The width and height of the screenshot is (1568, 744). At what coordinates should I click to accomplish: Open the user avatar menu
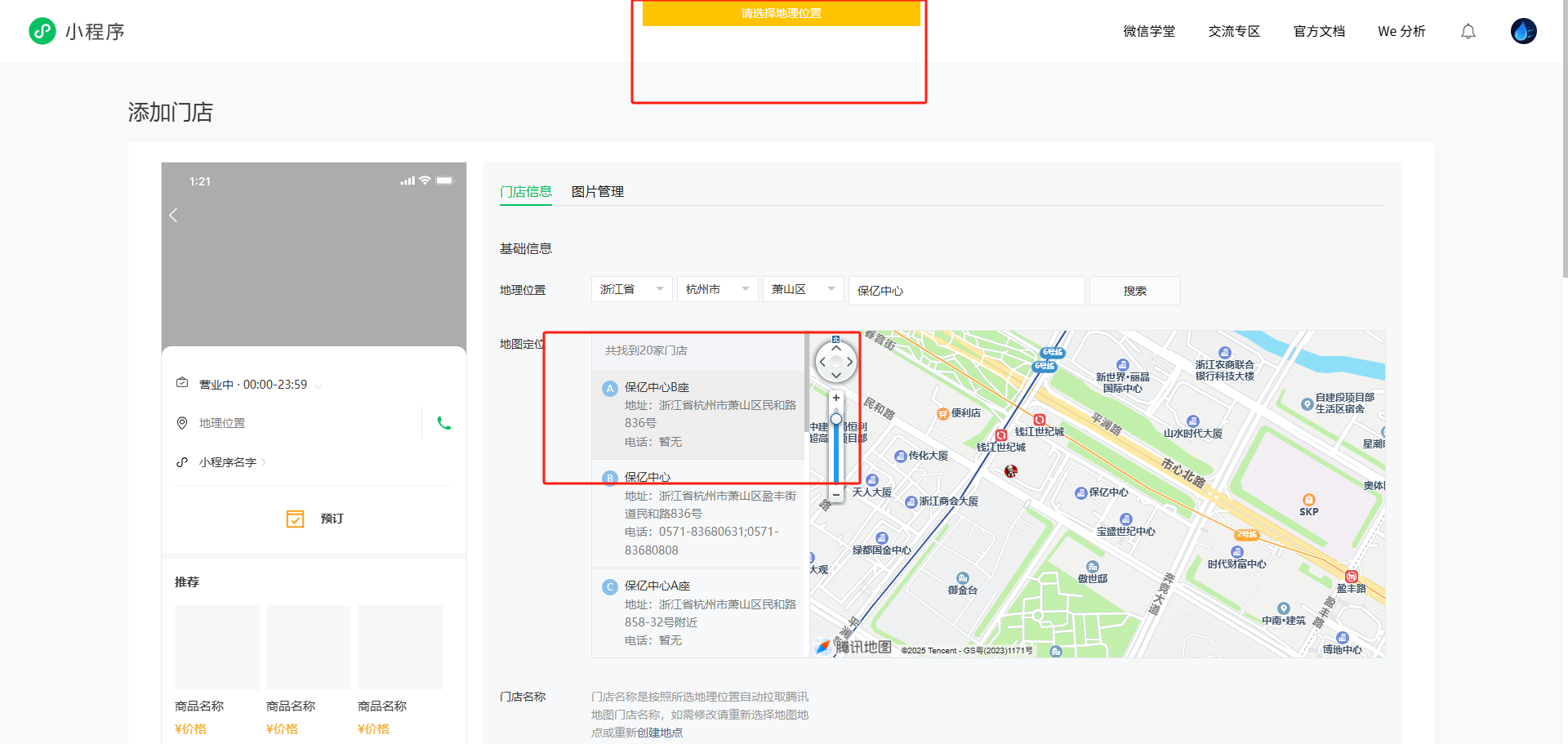pyautogui.click(x=1524, y=31)
